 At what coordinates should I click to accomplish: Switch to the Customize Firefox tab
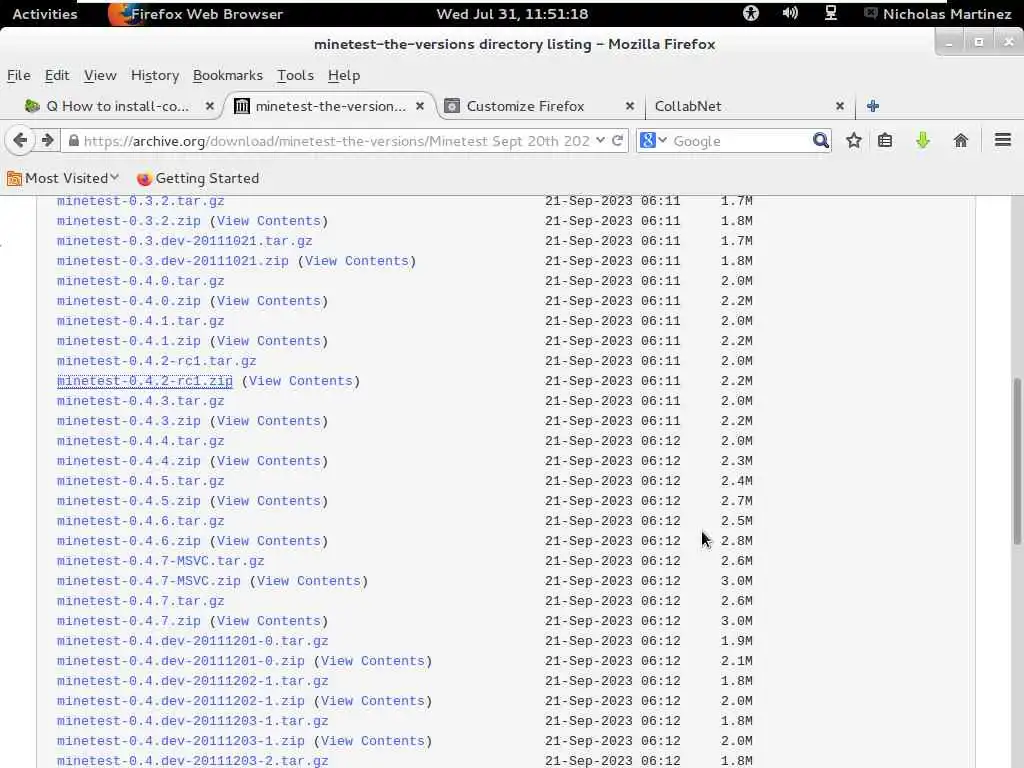tap(525, 106)
